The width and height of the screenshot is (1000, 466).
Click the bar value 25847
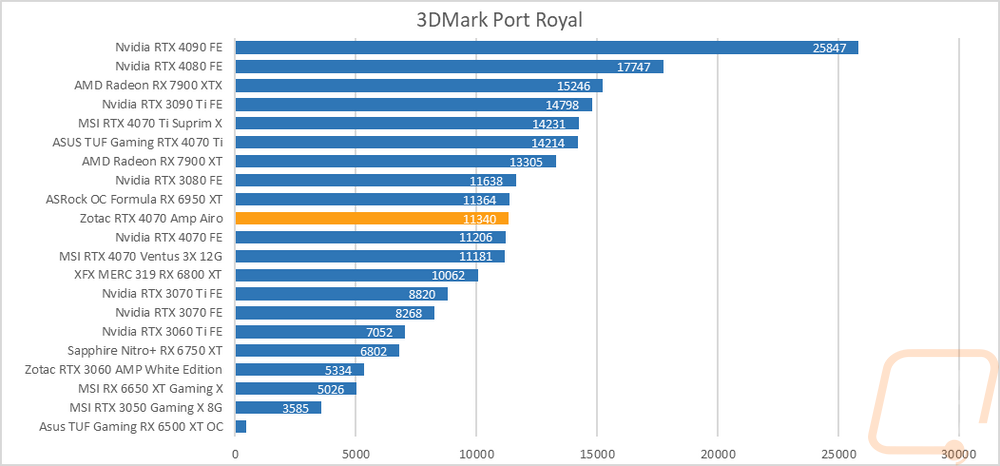pos(831,48)
